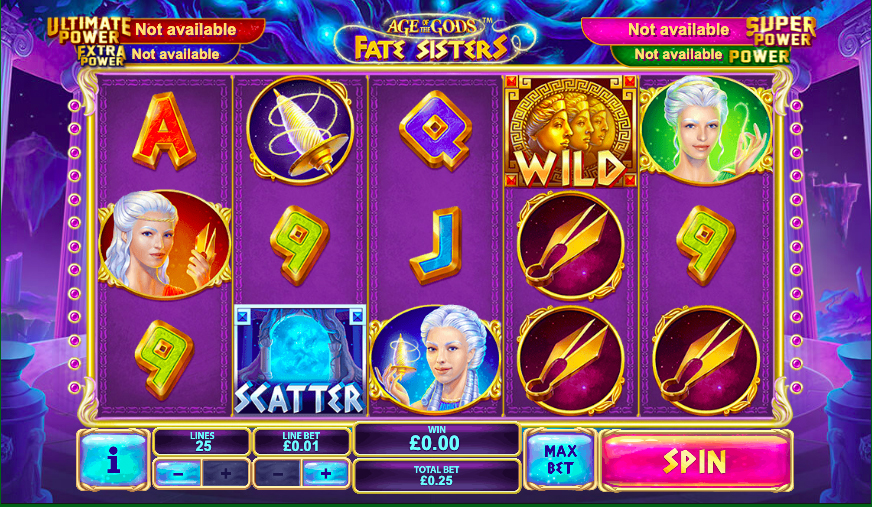Select the spindle symbol on reel two
The width and height of the screenshot is (872, 507).
click(x=300, y=131)
